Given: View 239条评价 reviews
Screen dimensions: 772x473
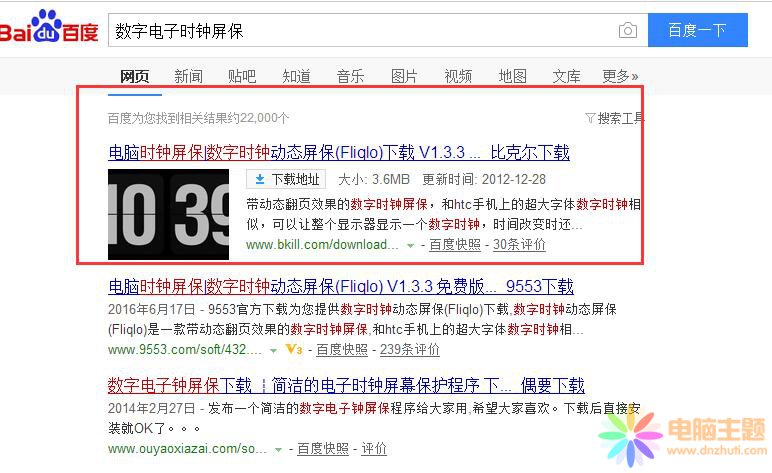Looking at the screenshot, I should pyautogui.click(x=410, y=349).
